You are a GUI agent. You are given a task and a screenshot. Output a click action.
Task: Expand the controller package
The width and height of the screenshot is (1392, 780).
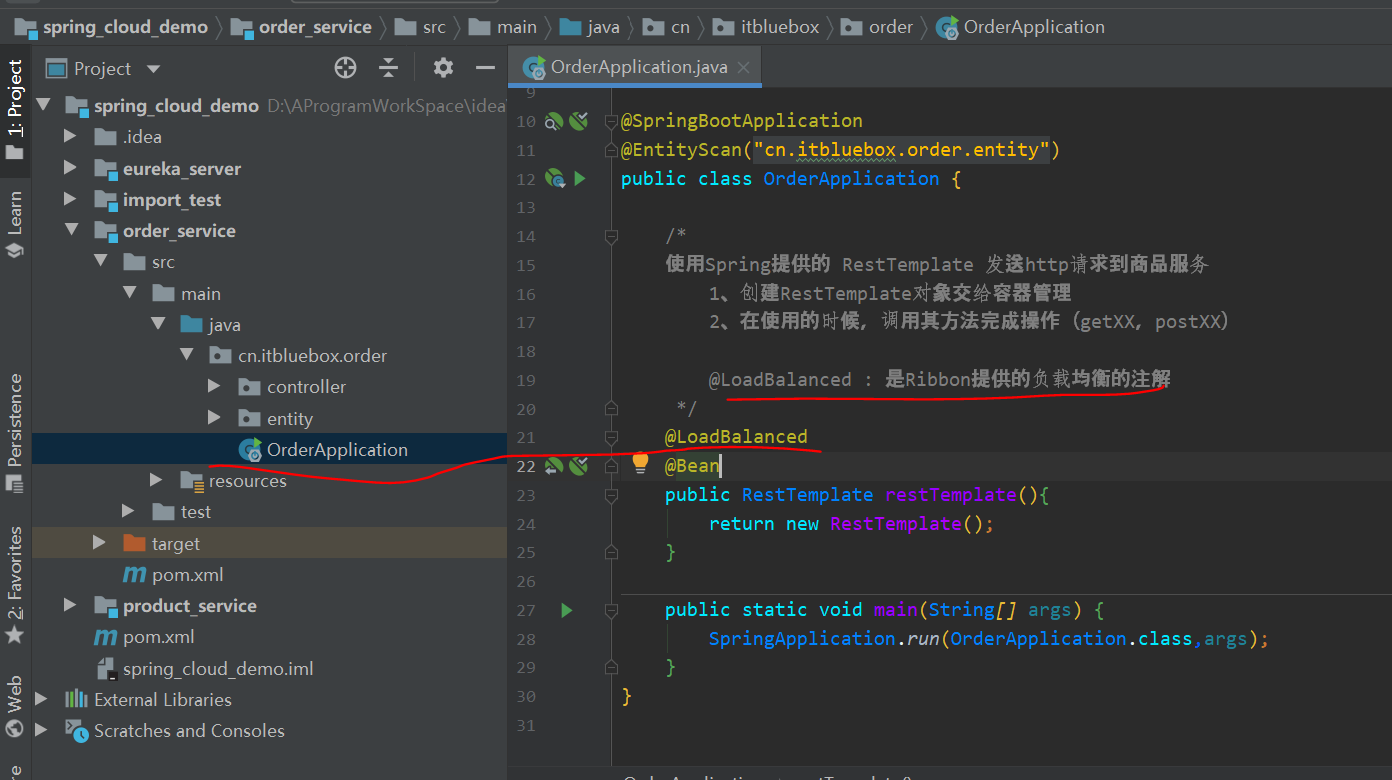coord(214,386)
